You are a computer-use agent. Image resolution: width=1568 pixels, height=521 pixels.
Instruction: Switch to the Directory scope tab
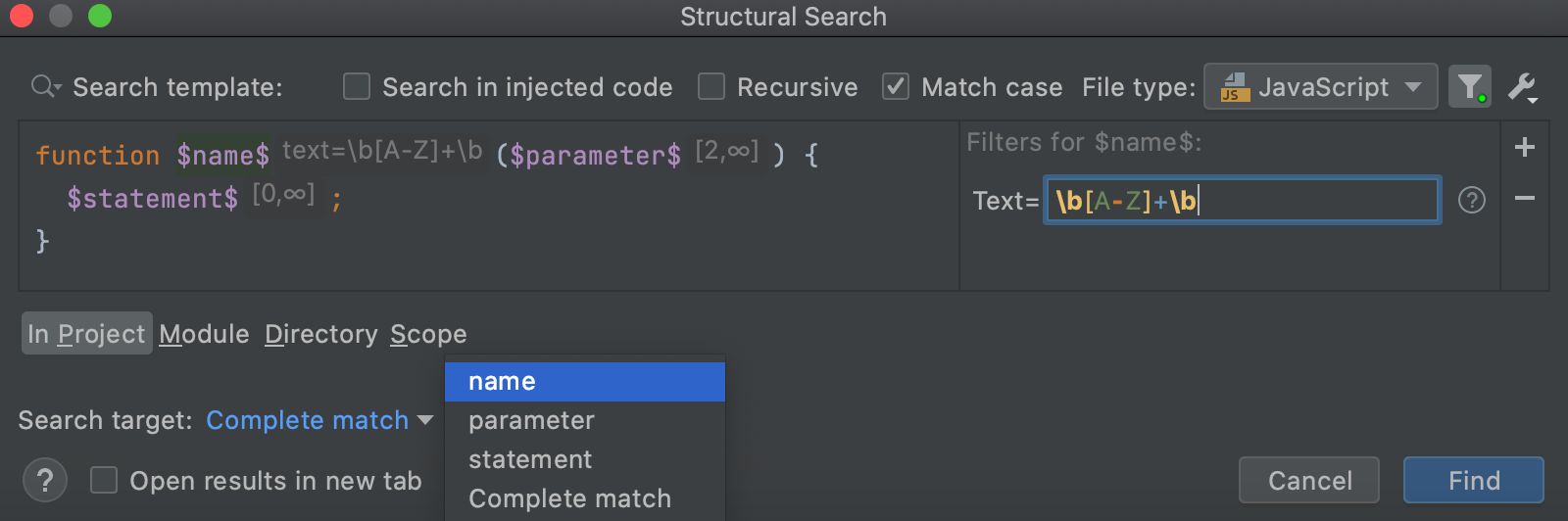click(320, 334)
